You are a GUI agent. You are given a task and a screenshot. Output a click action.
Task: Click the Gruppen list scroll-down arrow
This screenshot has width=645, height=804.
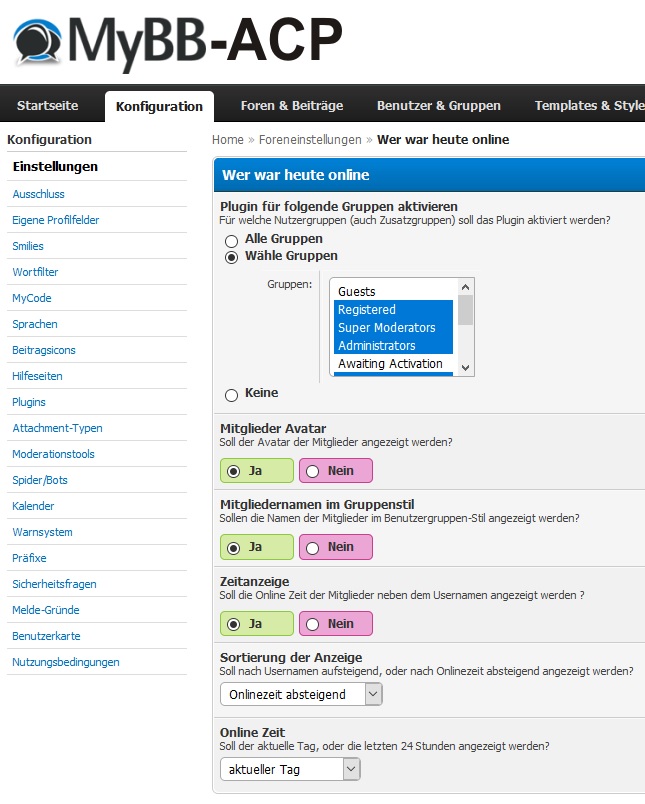tap(466, 367)
